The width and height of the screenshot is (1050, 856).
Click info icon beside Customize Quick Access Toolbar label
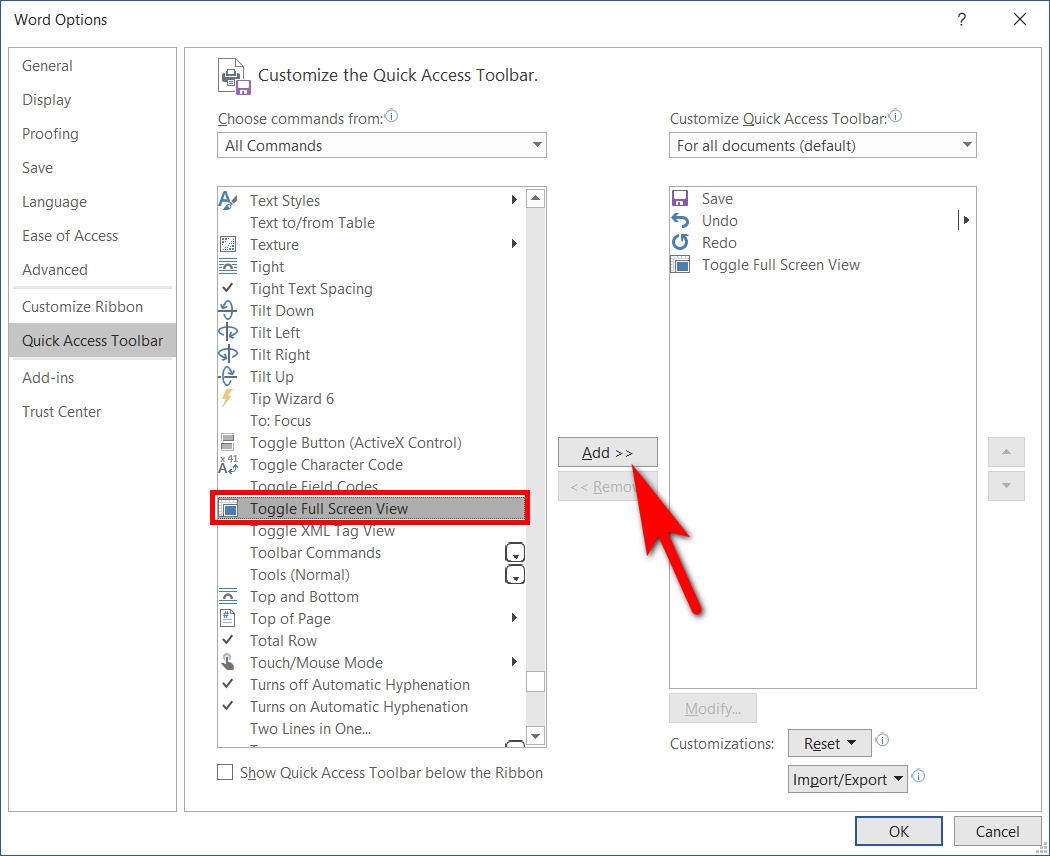(x=895, y=116)
